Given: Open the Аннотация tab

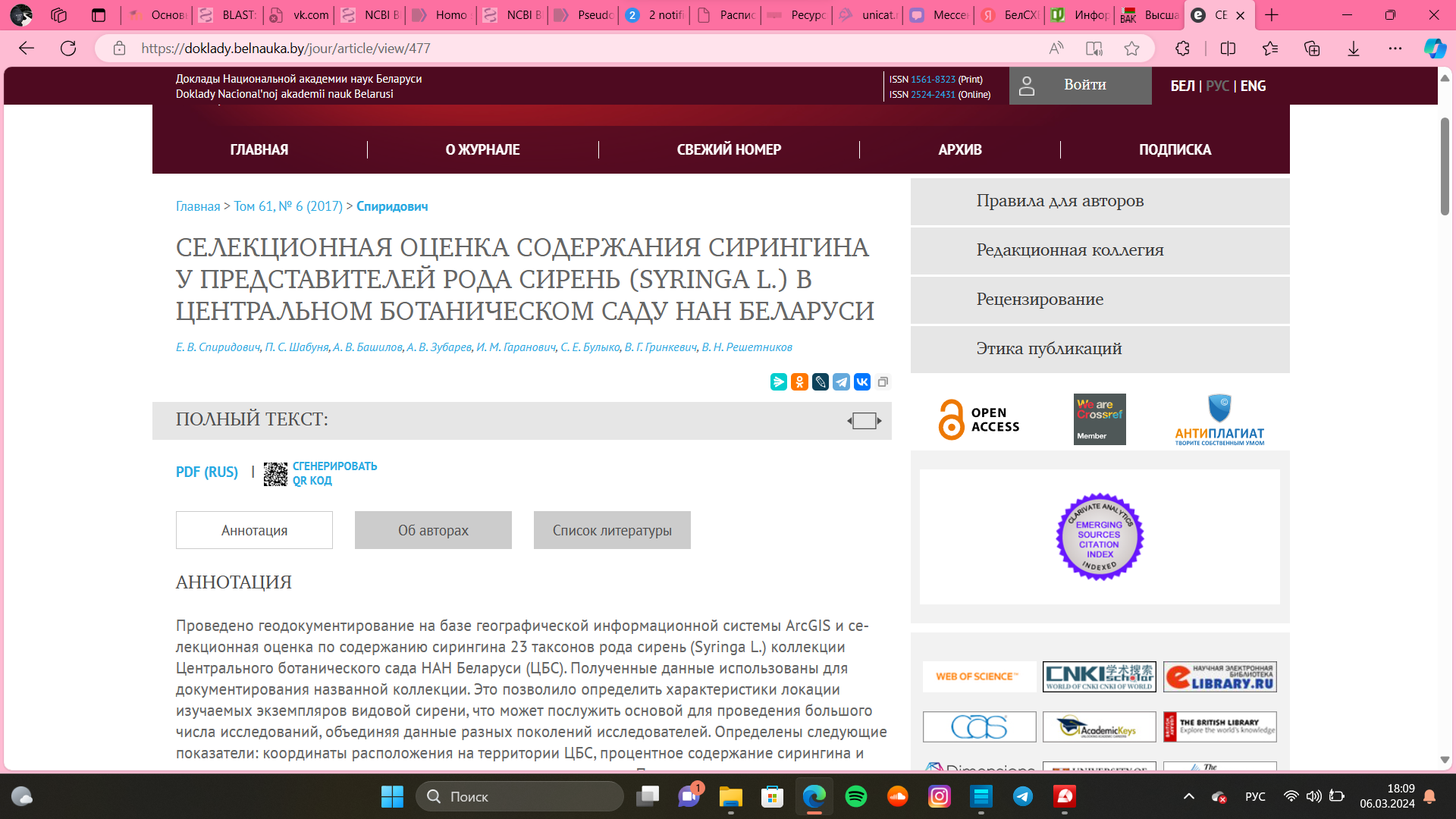Looking at the screenshot, I should pos(254,530).
